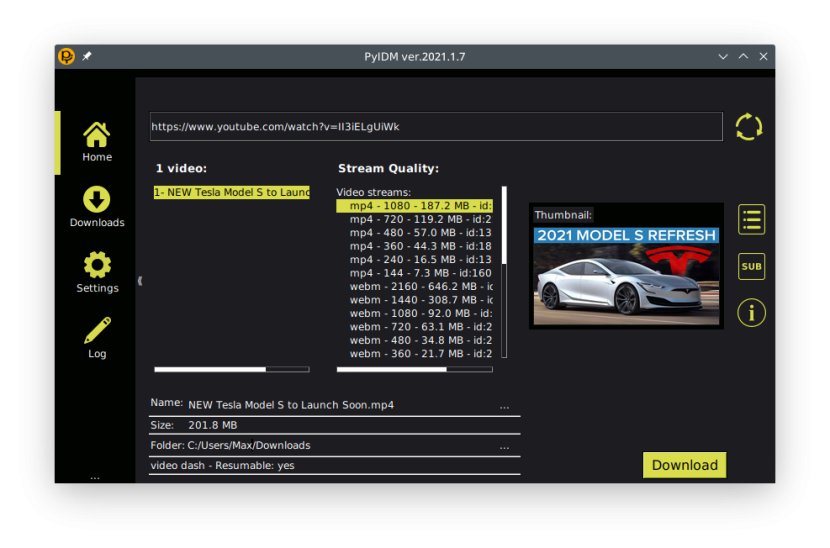Select the NEW Tesla Model S video entry
This screenshot has height=548, width=830.
coord(232,192)
